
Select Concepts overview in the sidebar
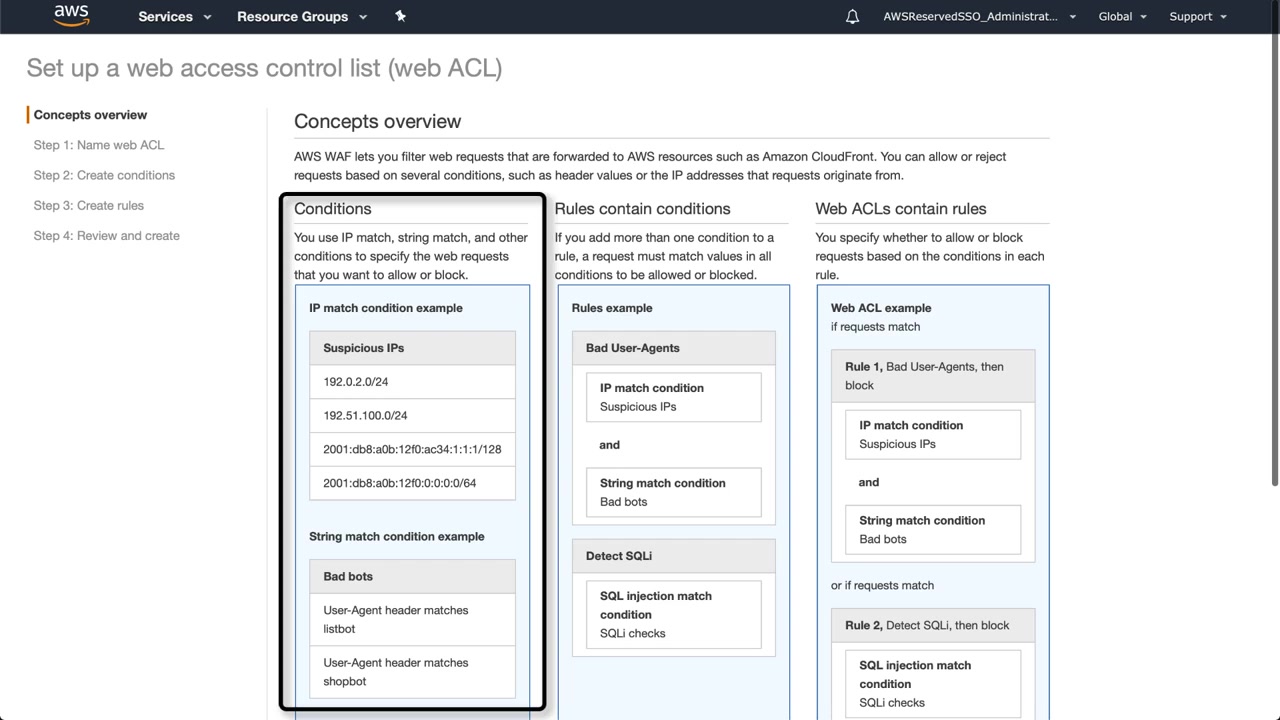pos(90,115)
